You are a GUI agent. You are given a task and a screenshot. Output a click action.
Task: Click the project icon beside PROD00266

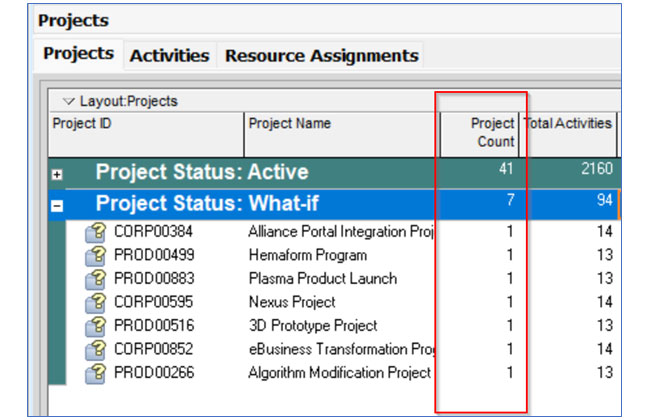point(97,373)
